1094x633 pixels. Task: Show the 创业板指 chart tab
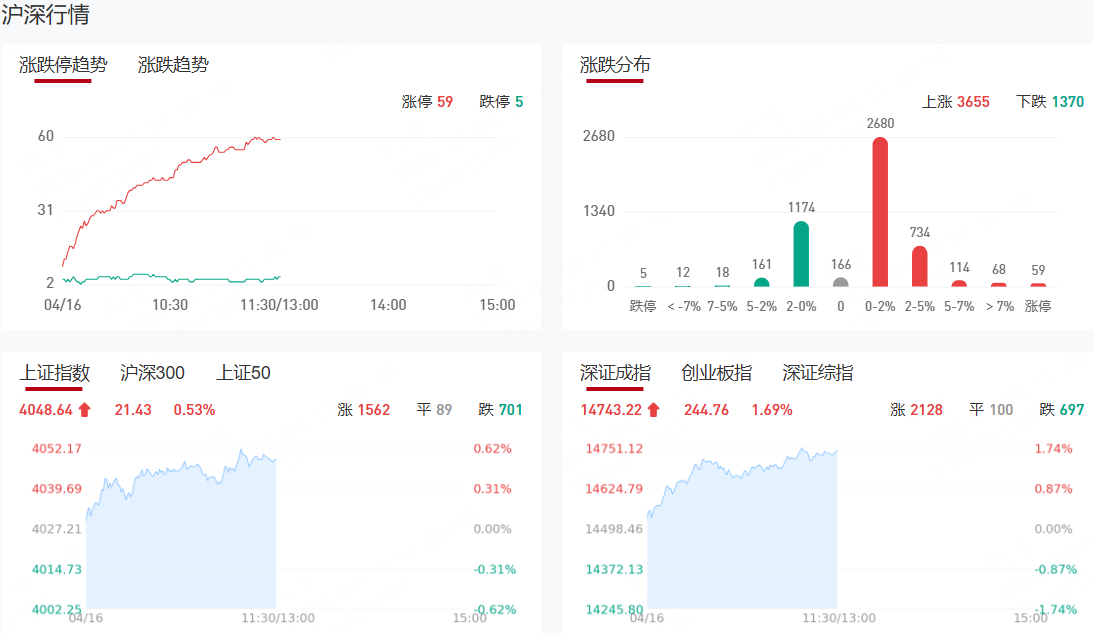(716, 373)
